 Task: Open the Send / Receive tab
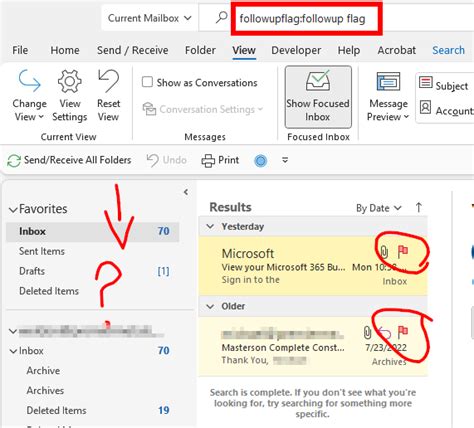tap(133, 50)
